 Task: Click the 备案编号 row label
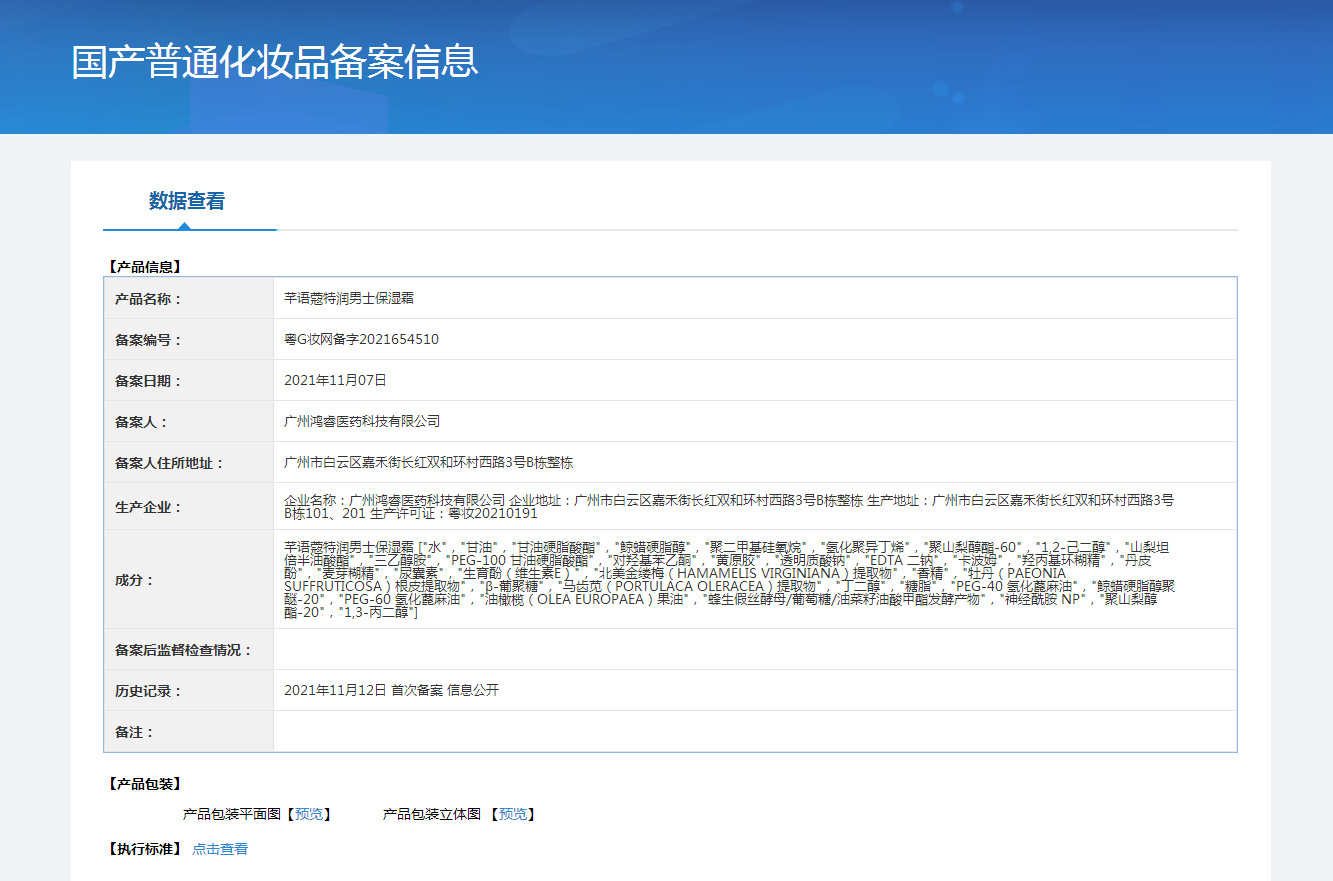(x=149, y=340)
